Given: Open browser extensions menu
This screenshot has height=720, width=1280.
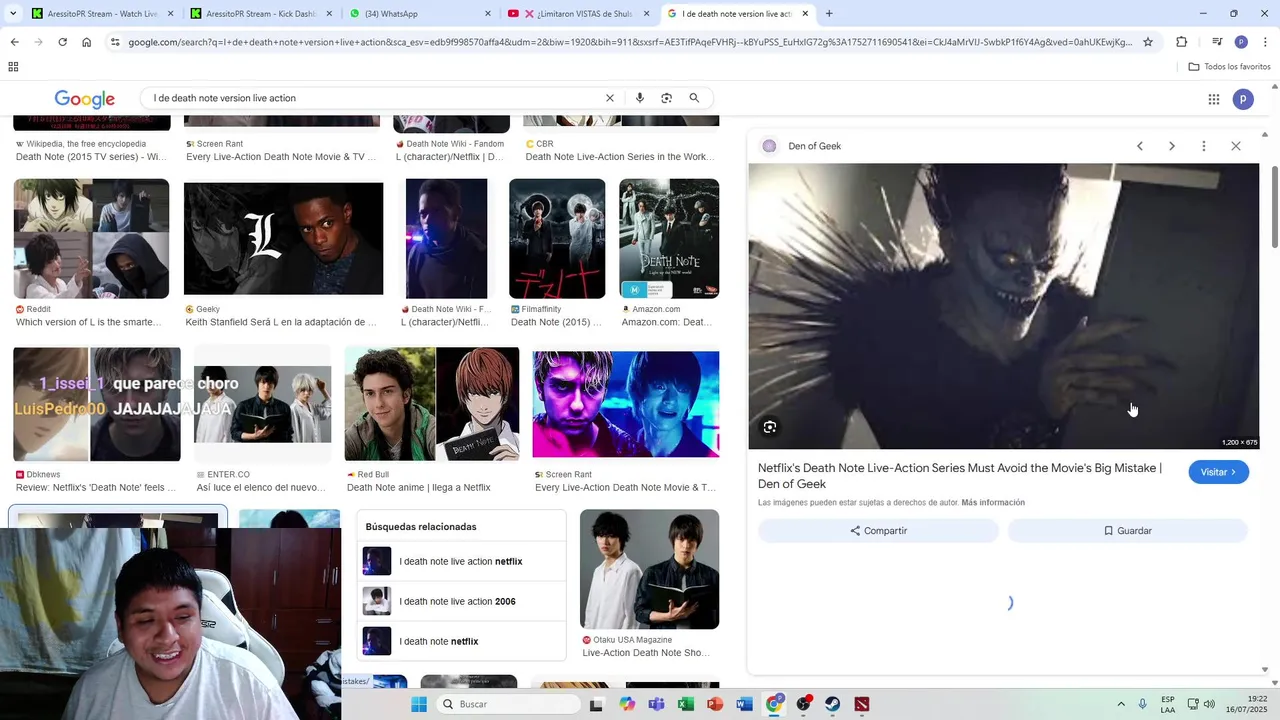Looking at the screenshot, I should (1181, 42).
